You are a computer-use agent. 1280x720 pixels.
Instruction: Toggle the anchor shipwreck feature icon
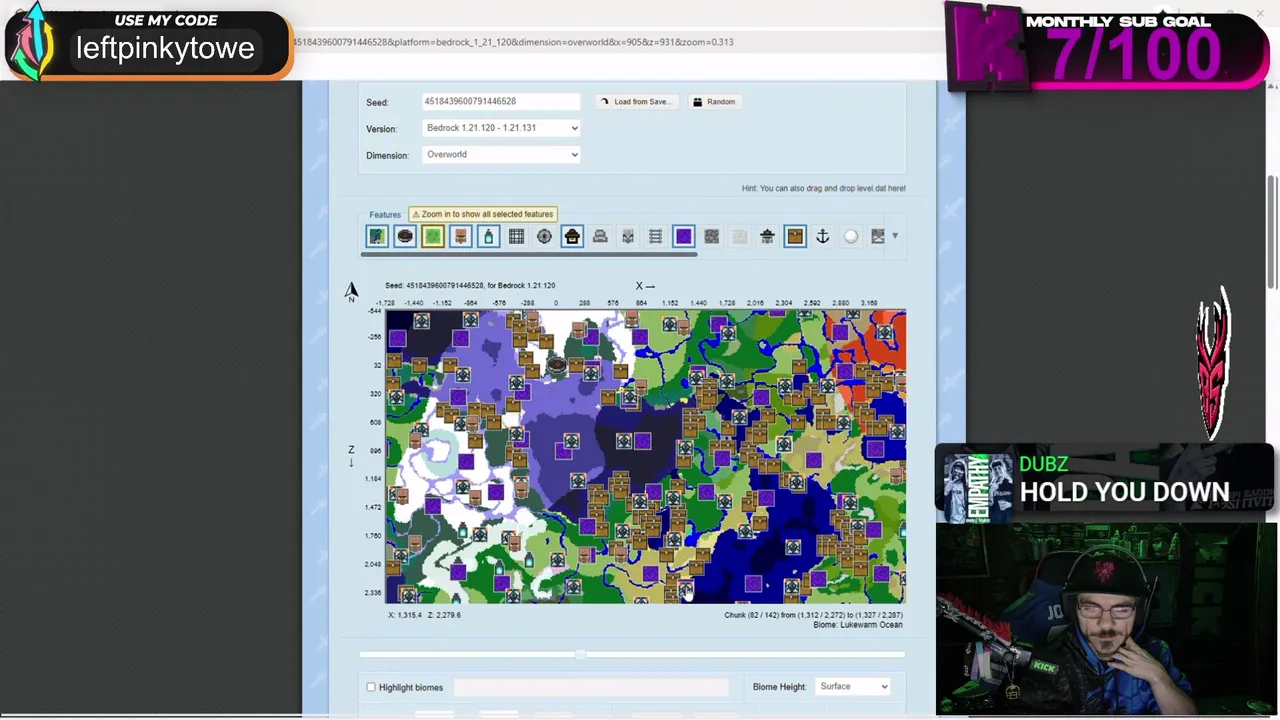pyautogui.click(x=822, y=236)
